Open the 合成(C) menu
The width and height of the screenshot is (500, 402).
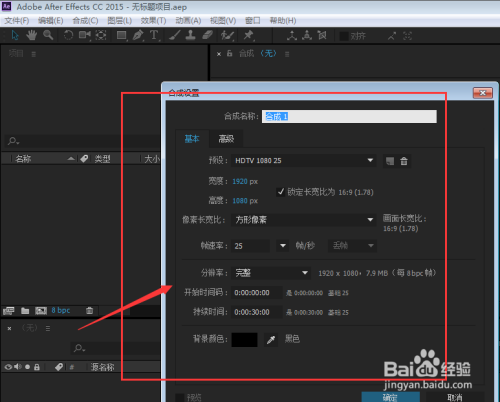85,21
